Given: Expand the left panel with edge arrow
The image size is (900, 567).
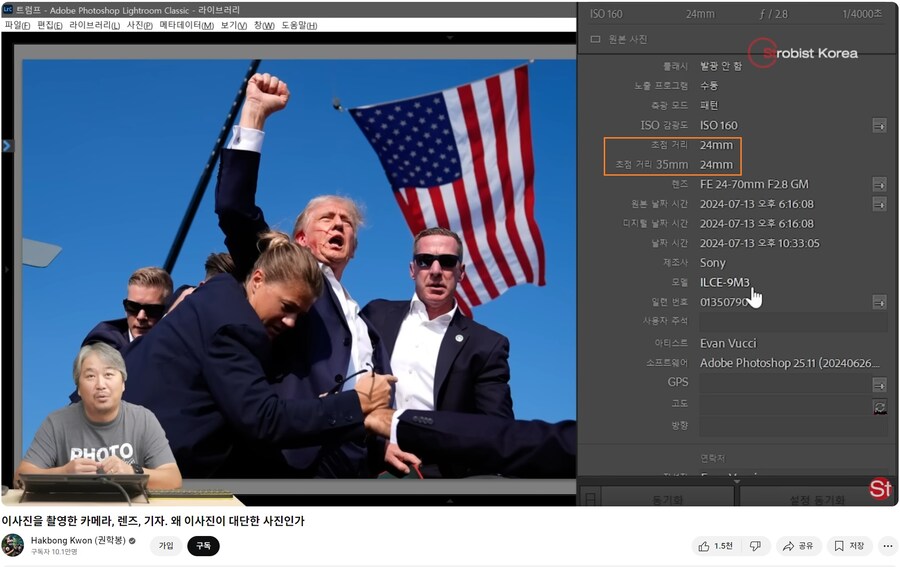Looking at the screenshot, I should coord(6,146).
